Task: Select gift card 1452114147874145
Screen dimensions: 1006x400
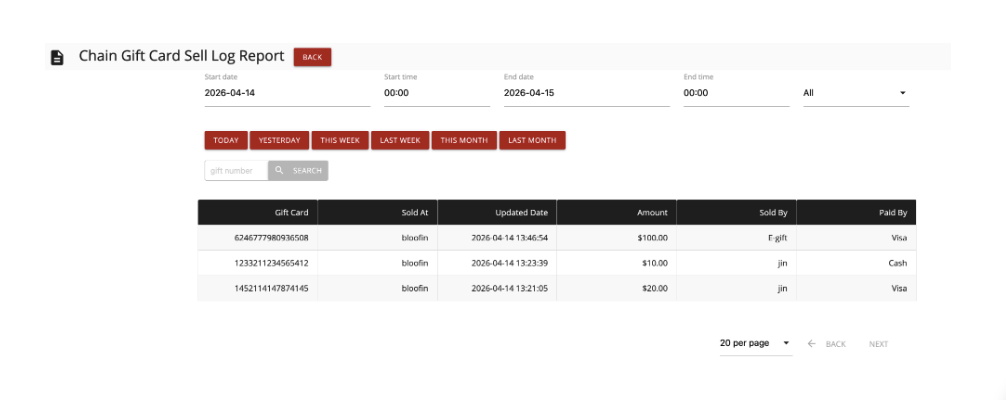Action: tap(272, 288)
